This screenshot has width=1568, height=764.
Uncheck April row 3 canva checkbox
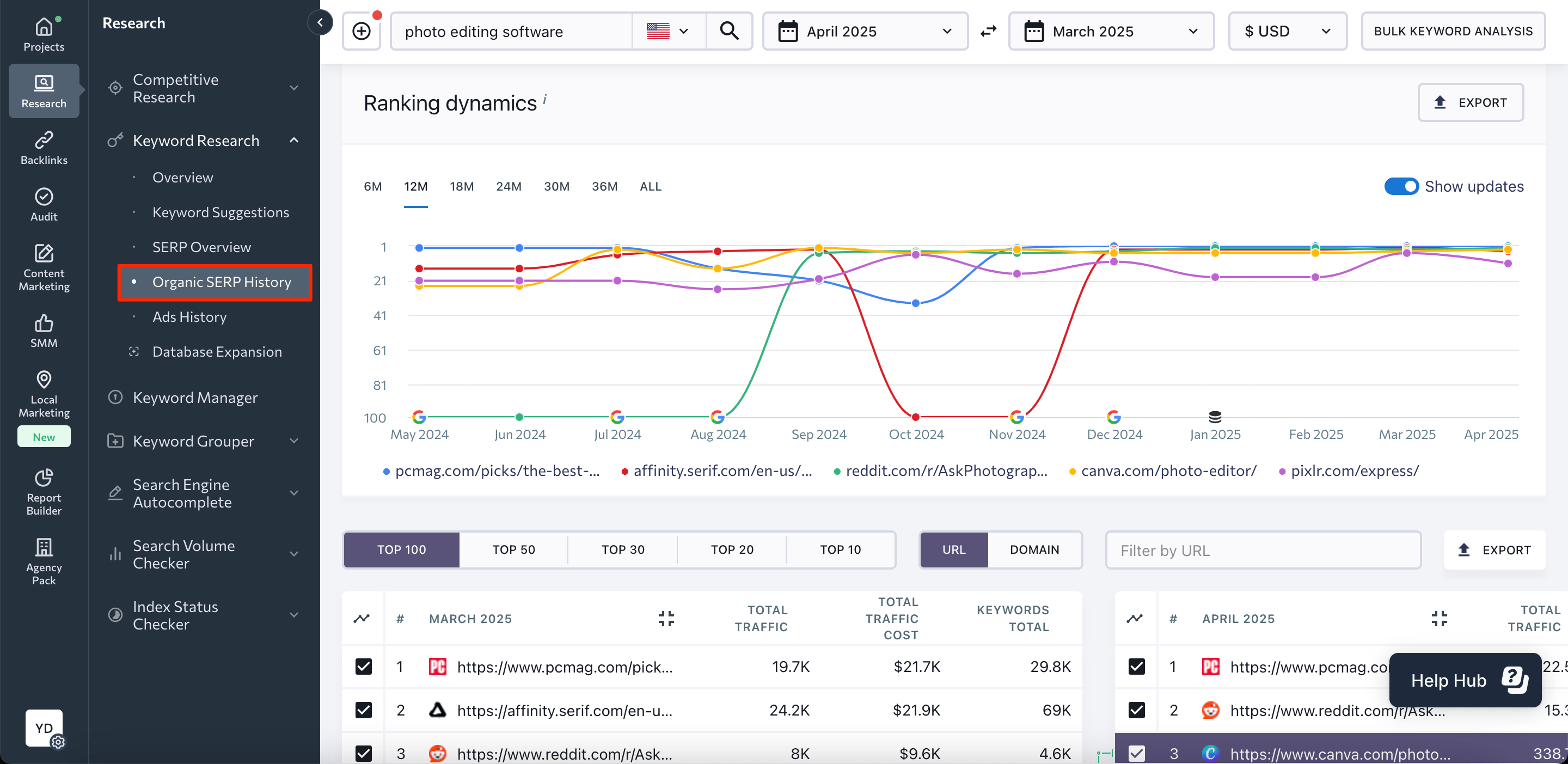pos(1136,754)
